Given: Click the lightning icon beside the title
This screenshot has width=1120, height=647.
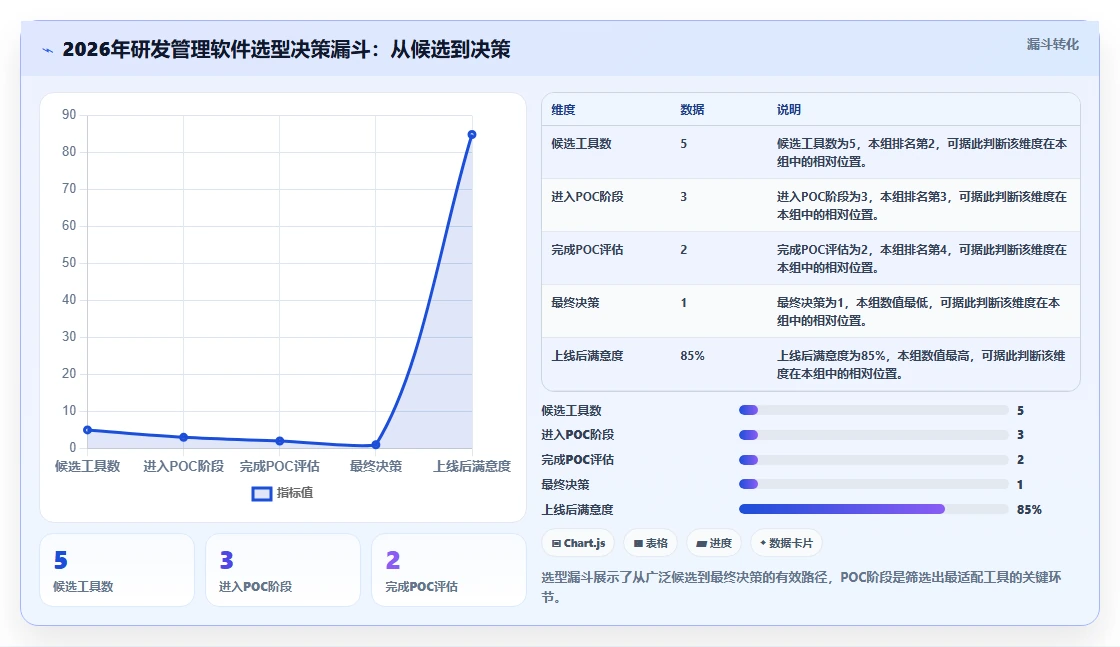Looking at the screenshot, I should 48,50.
